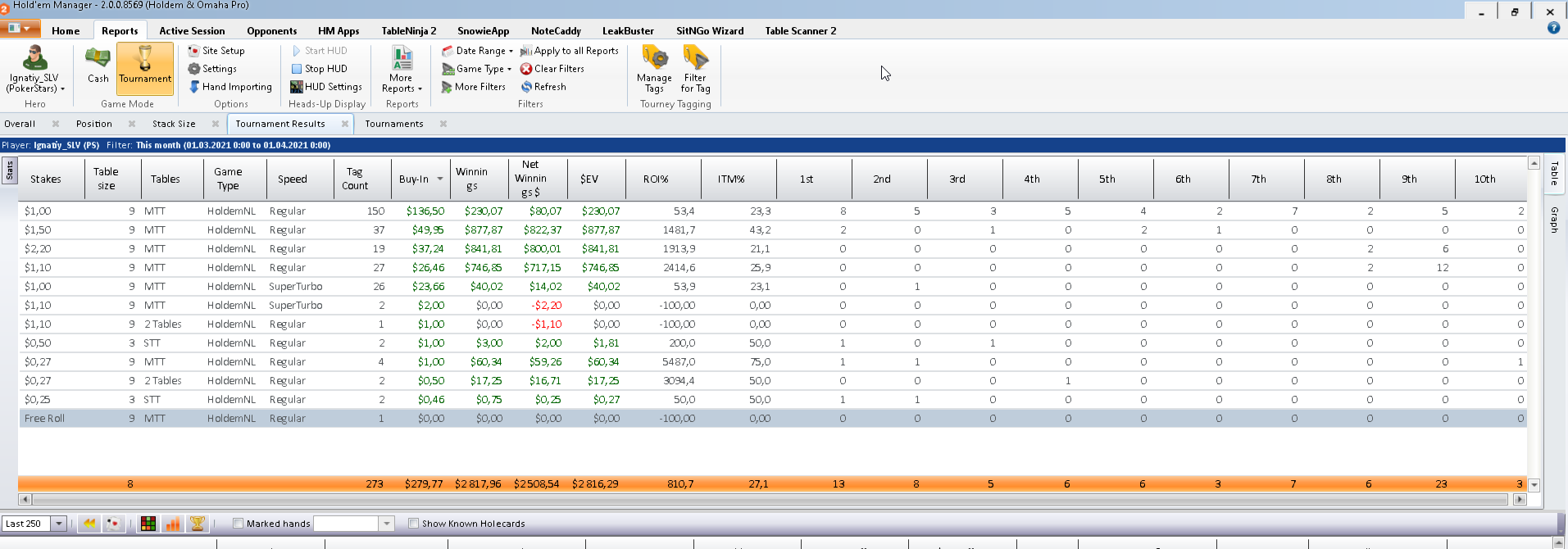Image resolution: width=1568 pixels, height=549 pixels.
Task: Open the HM Apps tab
Action: pyautogui.click(x=339, y=31)
